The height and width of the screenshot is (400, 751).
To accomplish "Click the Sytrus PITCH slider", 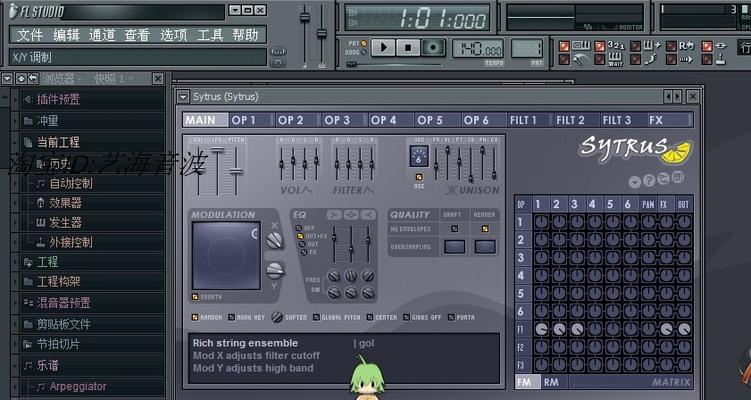I will (x=236, y=171).
